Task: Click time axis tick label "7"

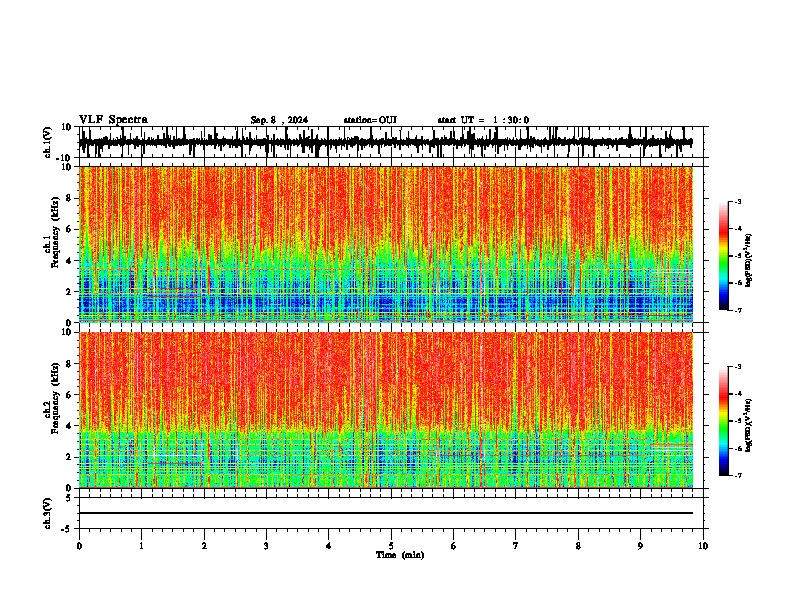Action: click(516, 546)
